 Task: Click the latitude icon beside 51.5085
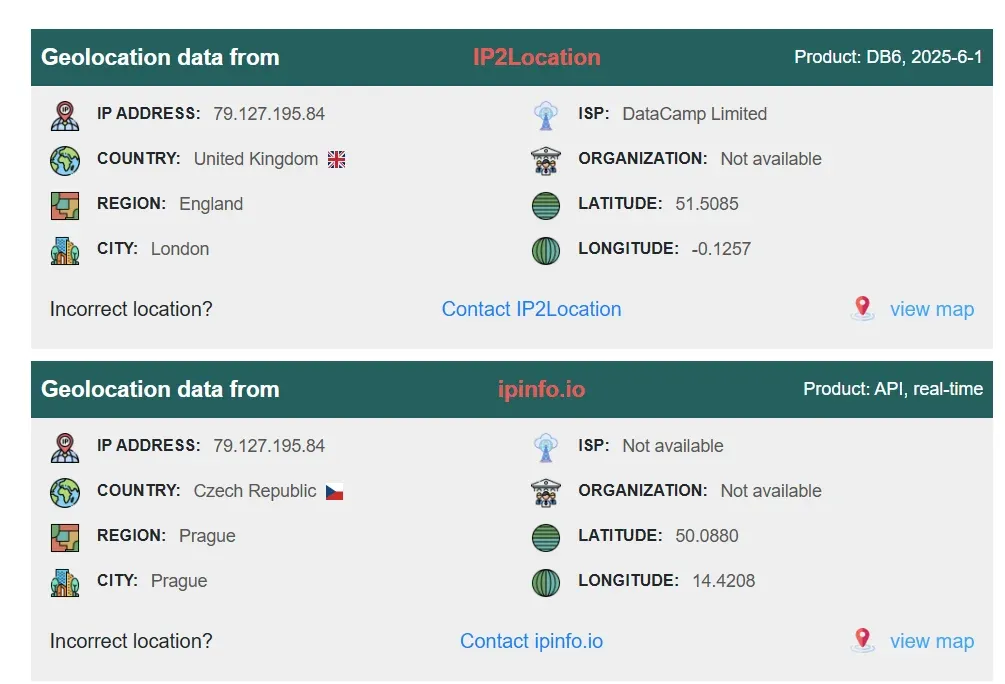(x=546, y=205)
